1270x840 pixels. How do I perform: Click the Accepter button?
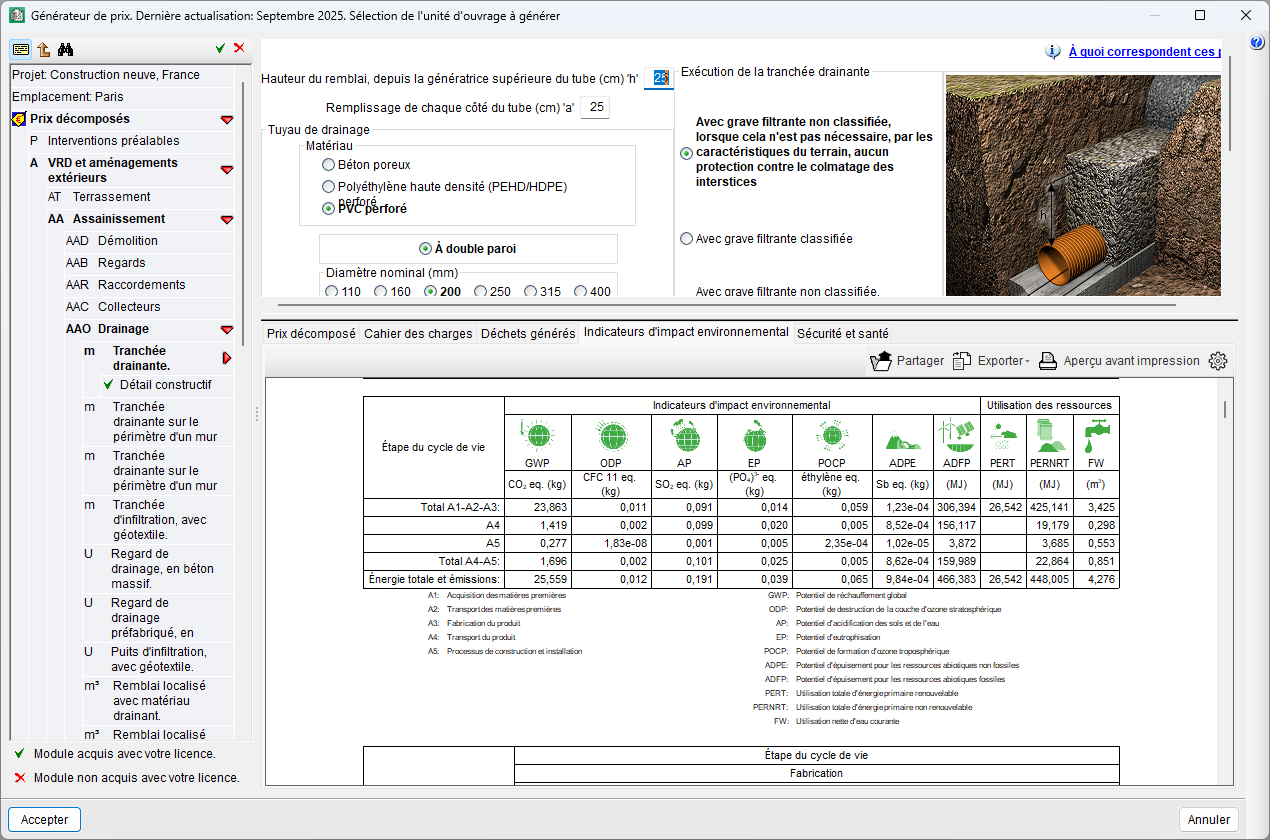(x=45, y=819)
